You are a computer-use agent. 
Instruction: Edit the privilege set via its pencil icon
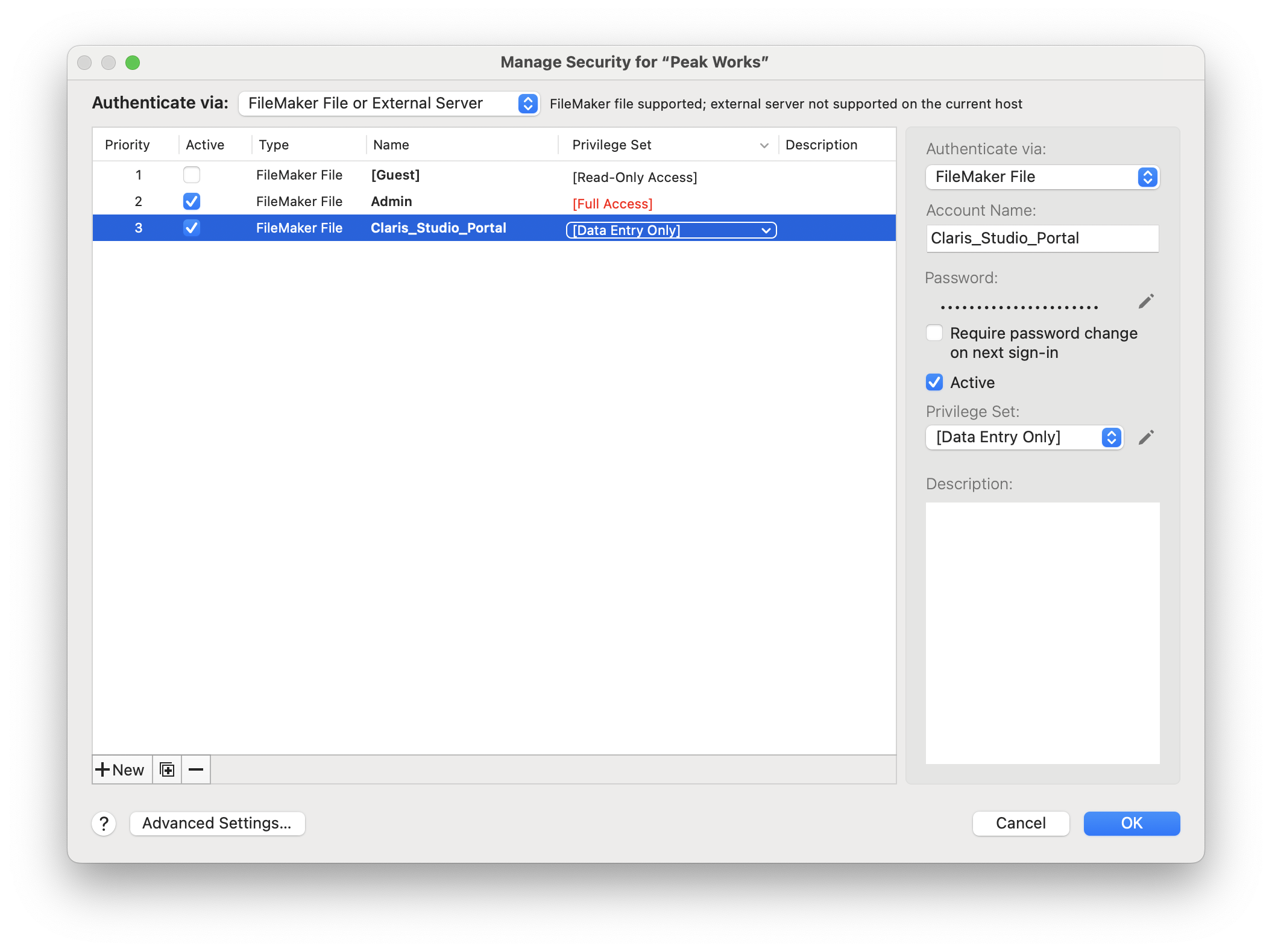1146,437
